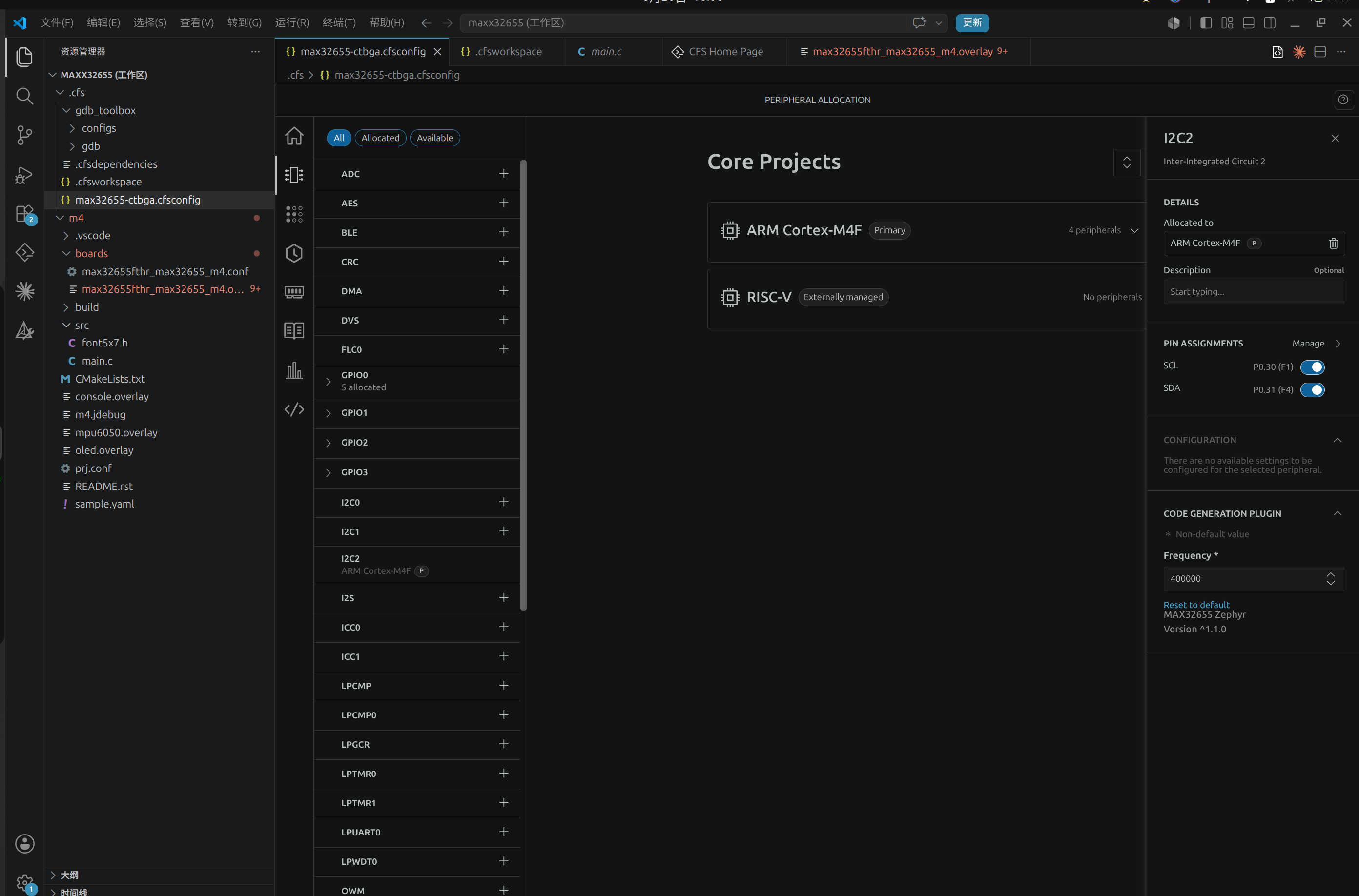Image resolution: width=1359 pixels, height=896 pixels.
Task: Open the 文件(F) menu
Action: pos(57,23)
